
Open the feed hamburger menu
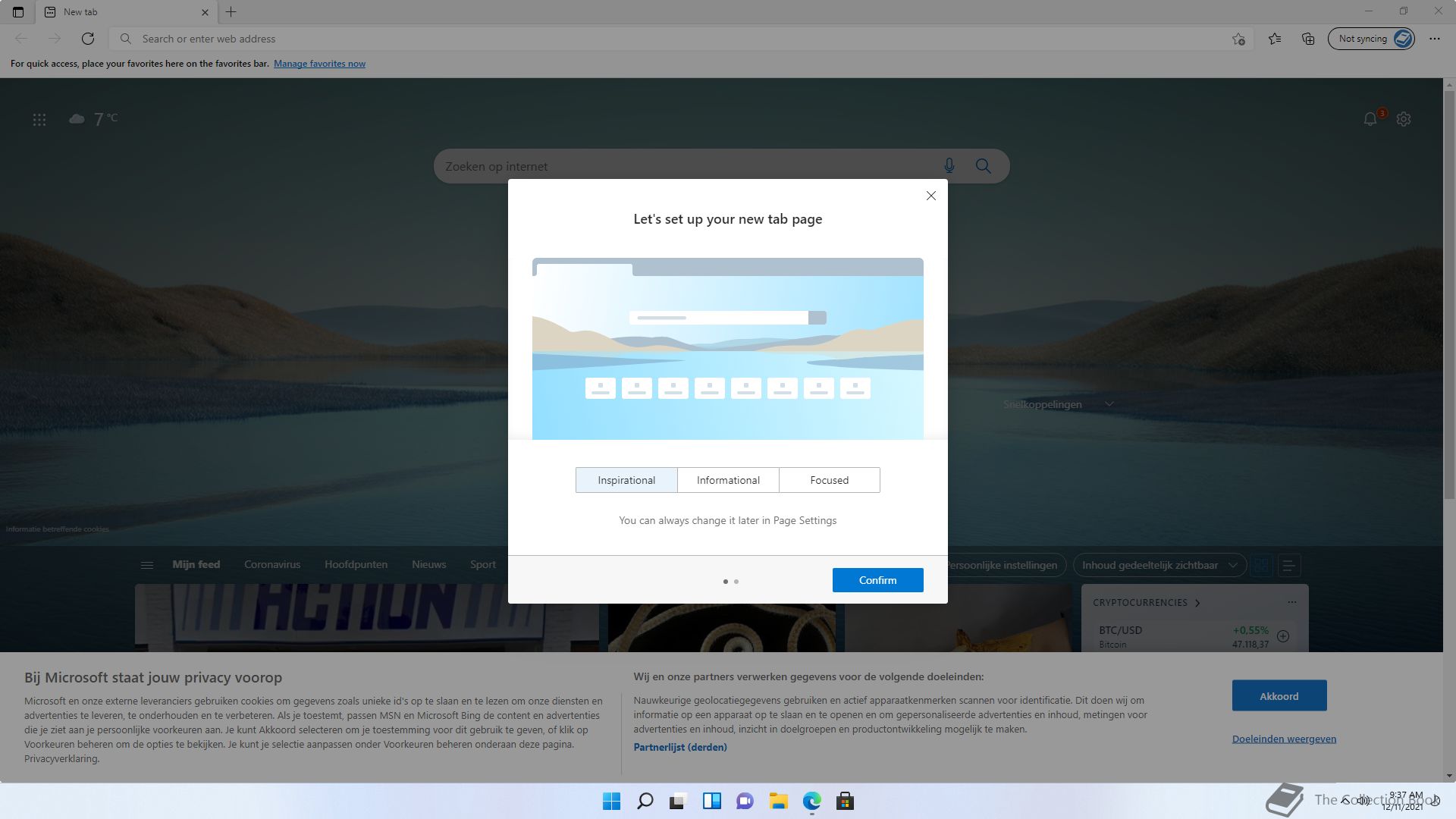click(147, 565)
